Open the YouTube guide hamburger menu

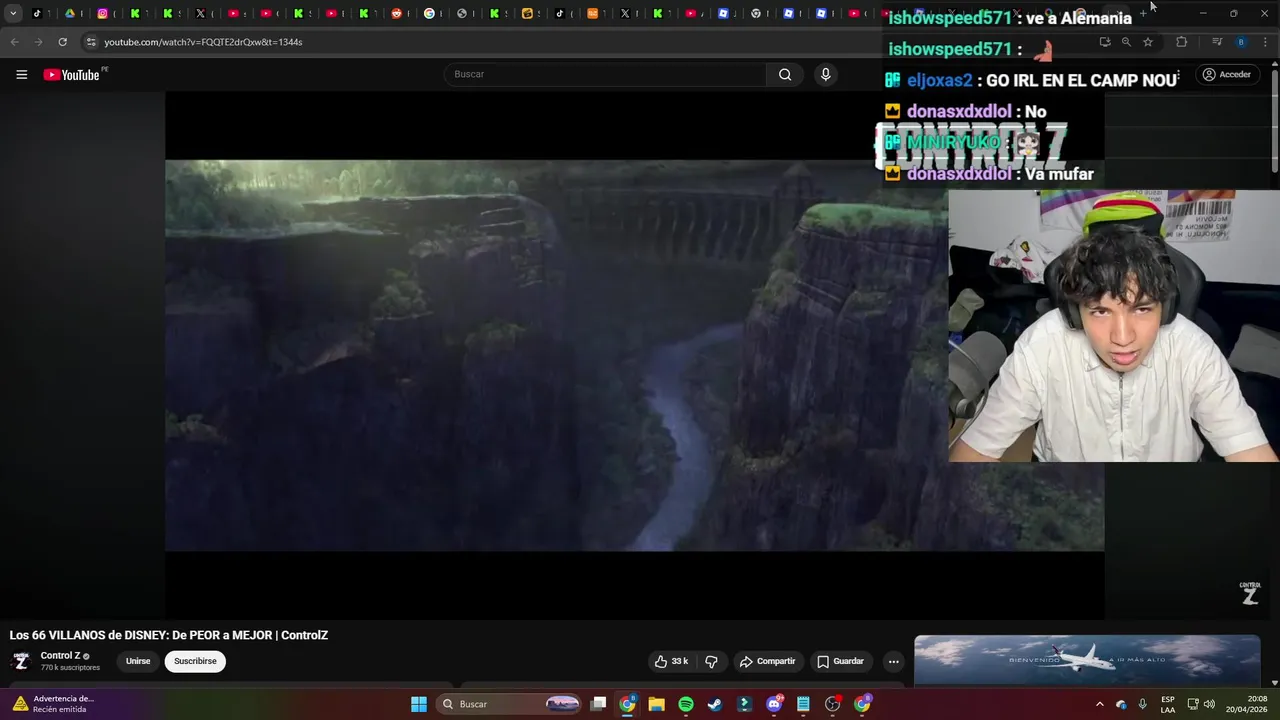click(21, 74)
